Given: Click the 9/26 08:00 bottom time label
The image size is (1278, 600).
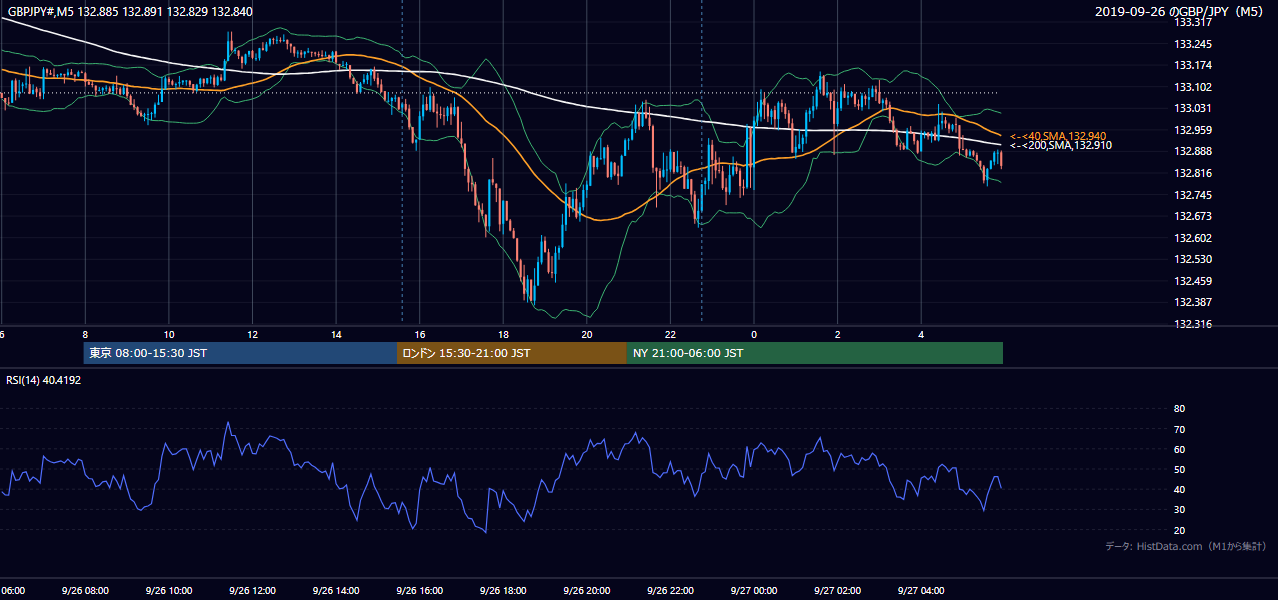Looking at the screenshot, I should click(x=84, y=591).
